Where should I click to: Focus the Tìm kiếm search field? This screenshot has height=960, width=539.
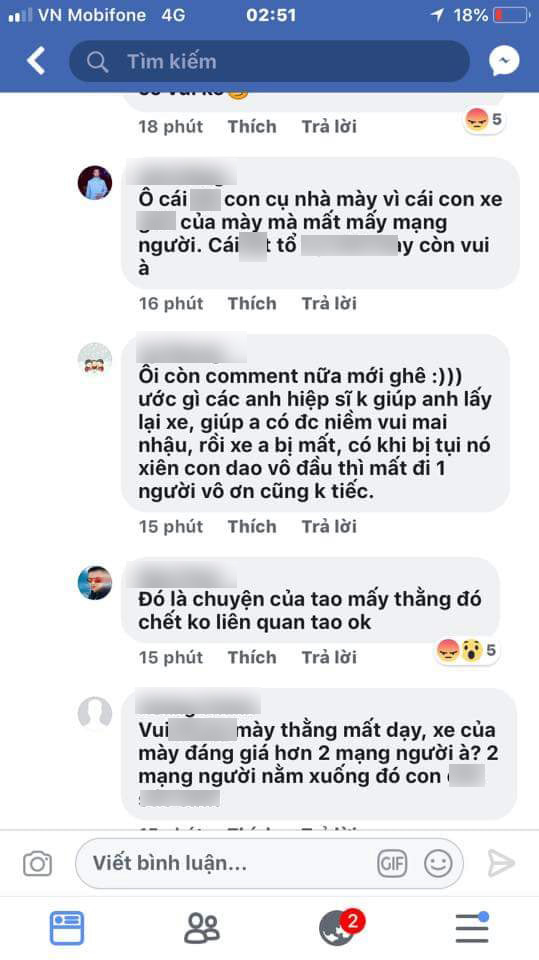pyautogui.click(x=270, y=61)
